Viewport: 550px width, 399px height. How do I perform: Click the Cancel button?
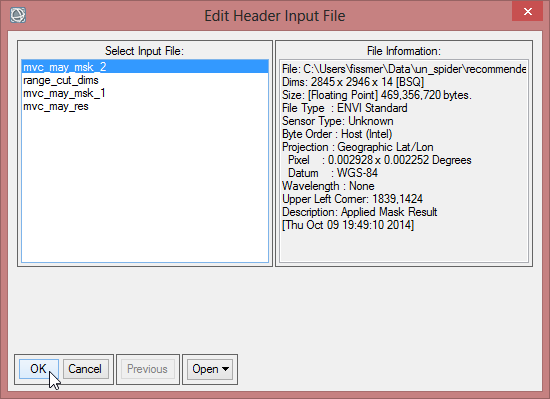click(85, 369)
